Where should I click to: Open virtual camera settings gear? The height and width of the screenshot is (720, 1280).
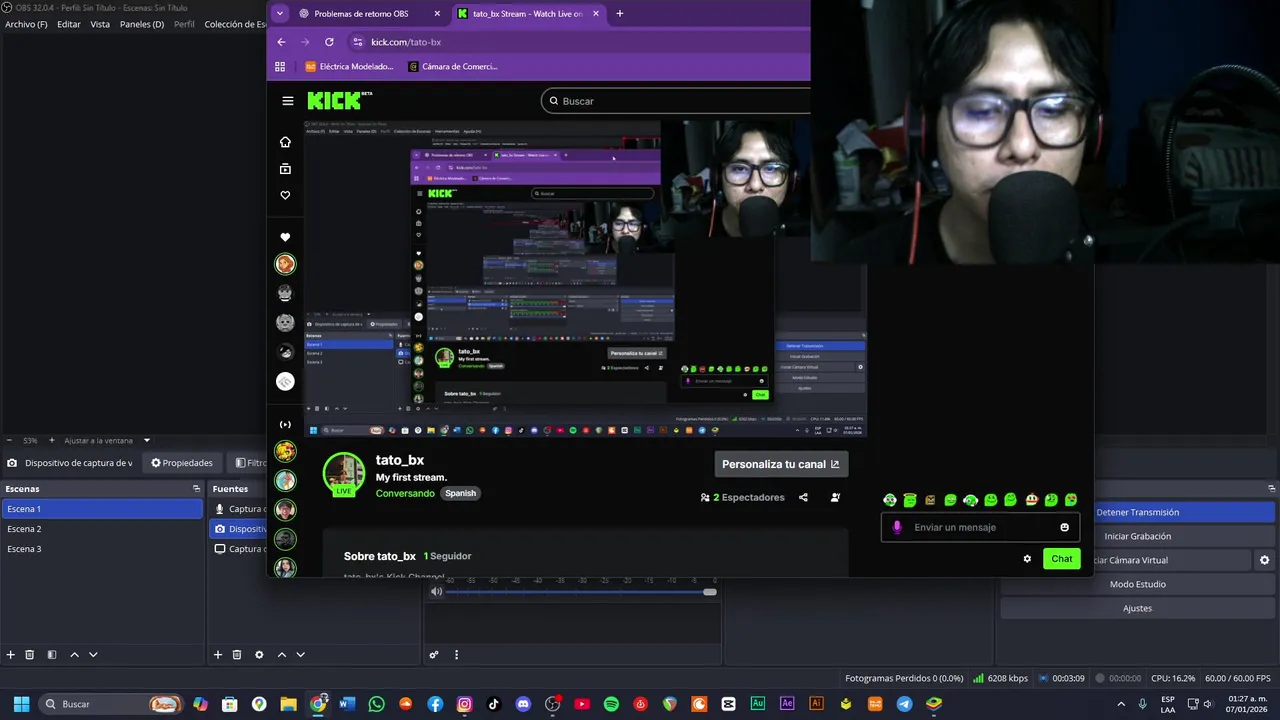point(1264,560)
